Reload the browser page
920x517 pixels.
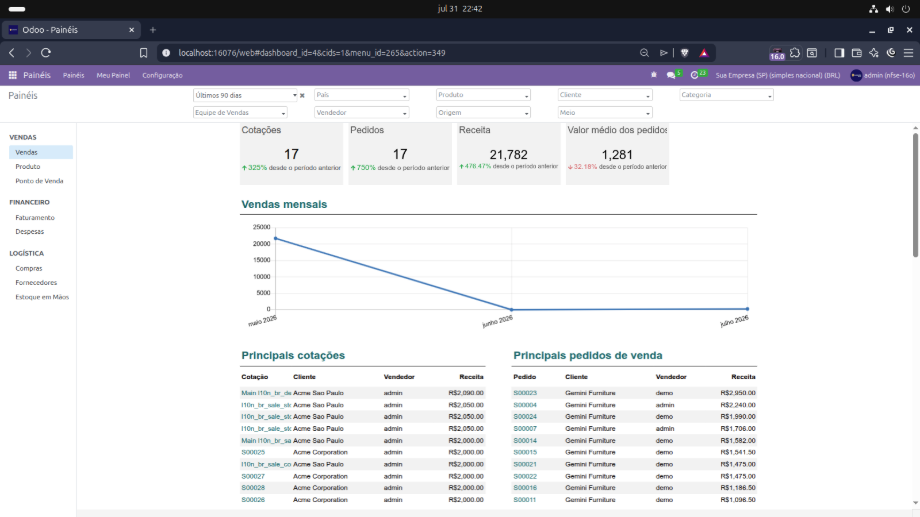coord(46,53)
